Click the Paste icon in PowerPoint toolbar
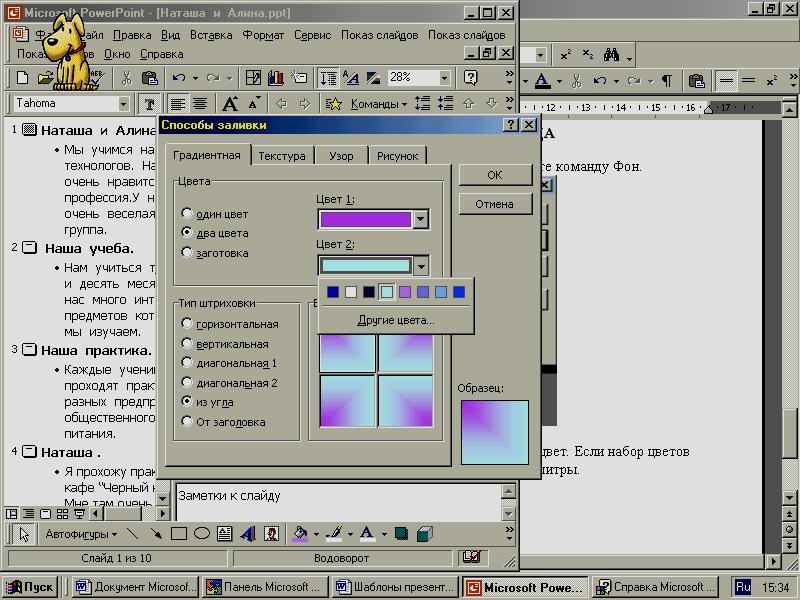 [149, 78]
